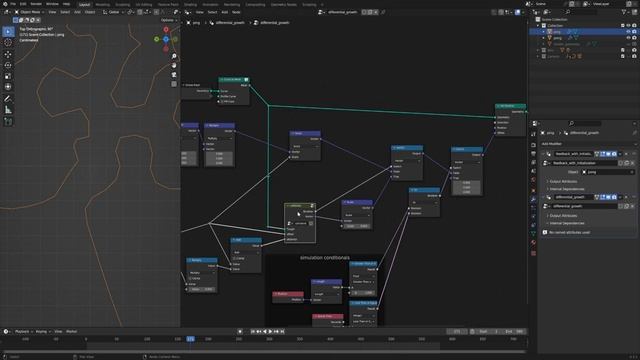This screenshot has height=360, width=640.
Task: Switch to the Modeling workspace tab
Action: pos(102,4)
